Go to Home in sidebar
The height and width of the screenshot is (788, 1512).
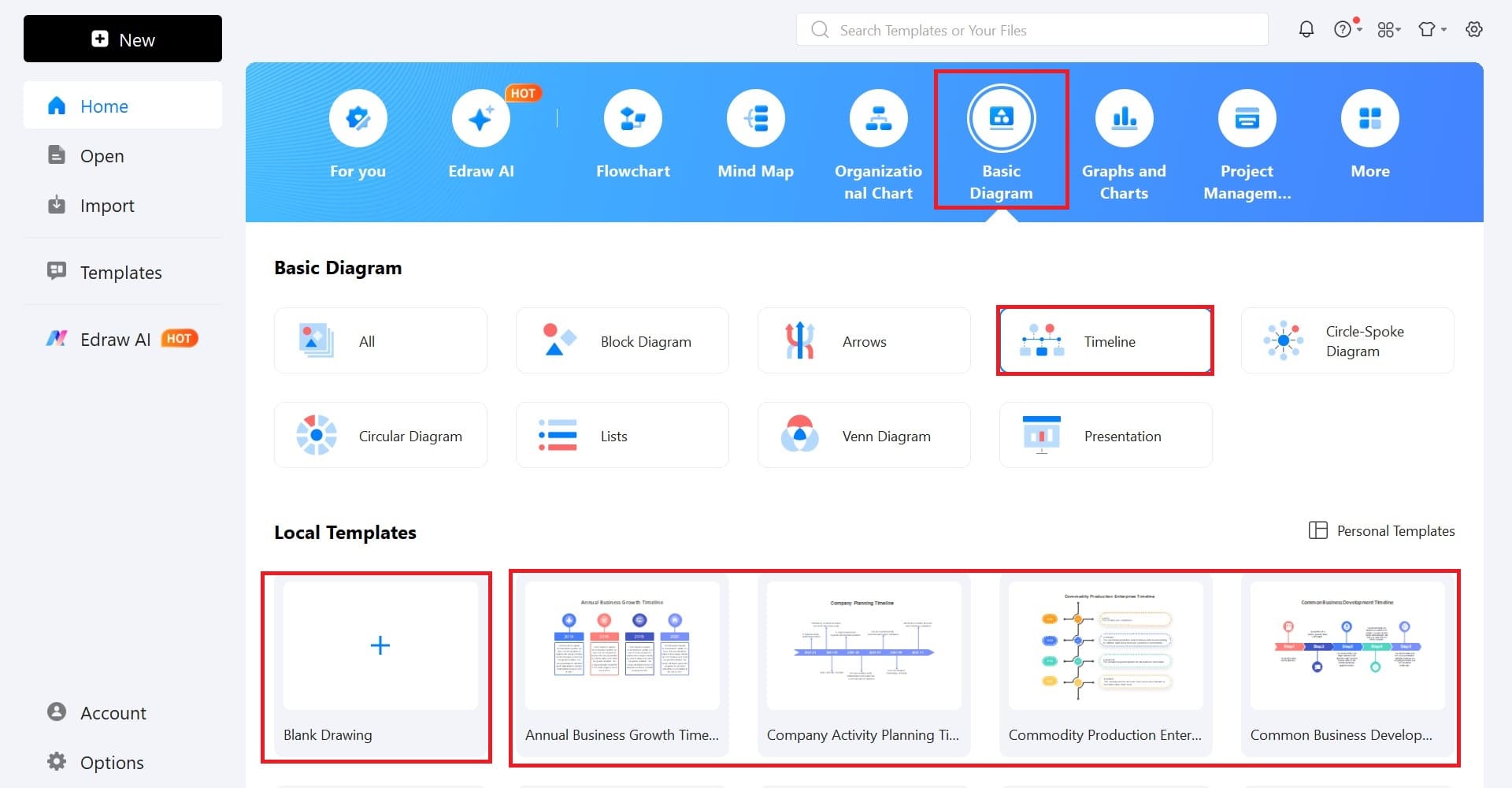123,106
